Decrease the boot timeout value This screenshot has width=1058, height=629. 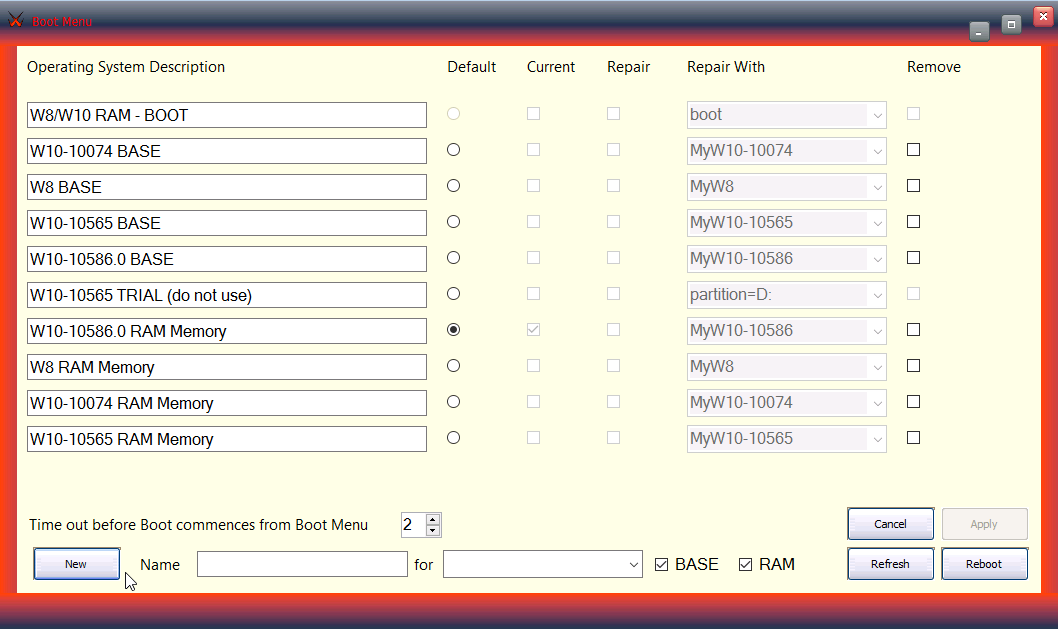coord(433,530)
